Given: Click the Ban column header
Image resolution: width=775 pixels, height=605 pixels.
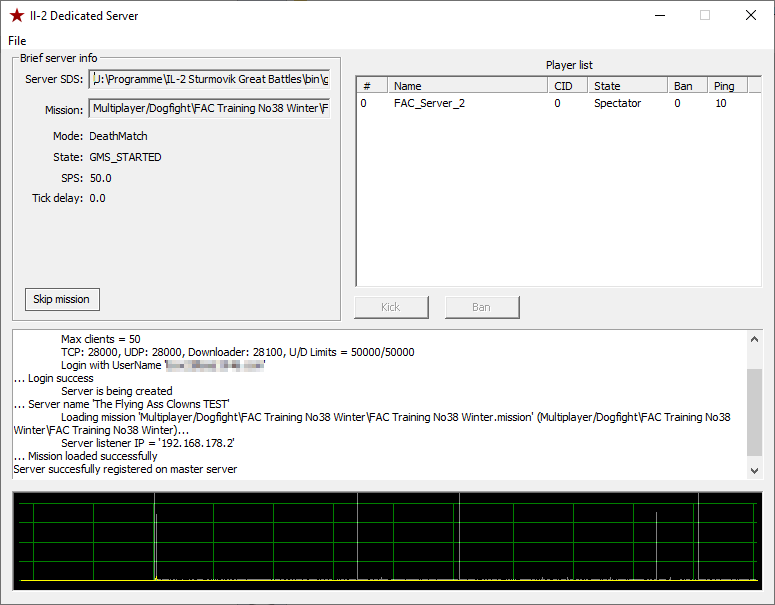Looking at the screenshot, I should 688,86.
